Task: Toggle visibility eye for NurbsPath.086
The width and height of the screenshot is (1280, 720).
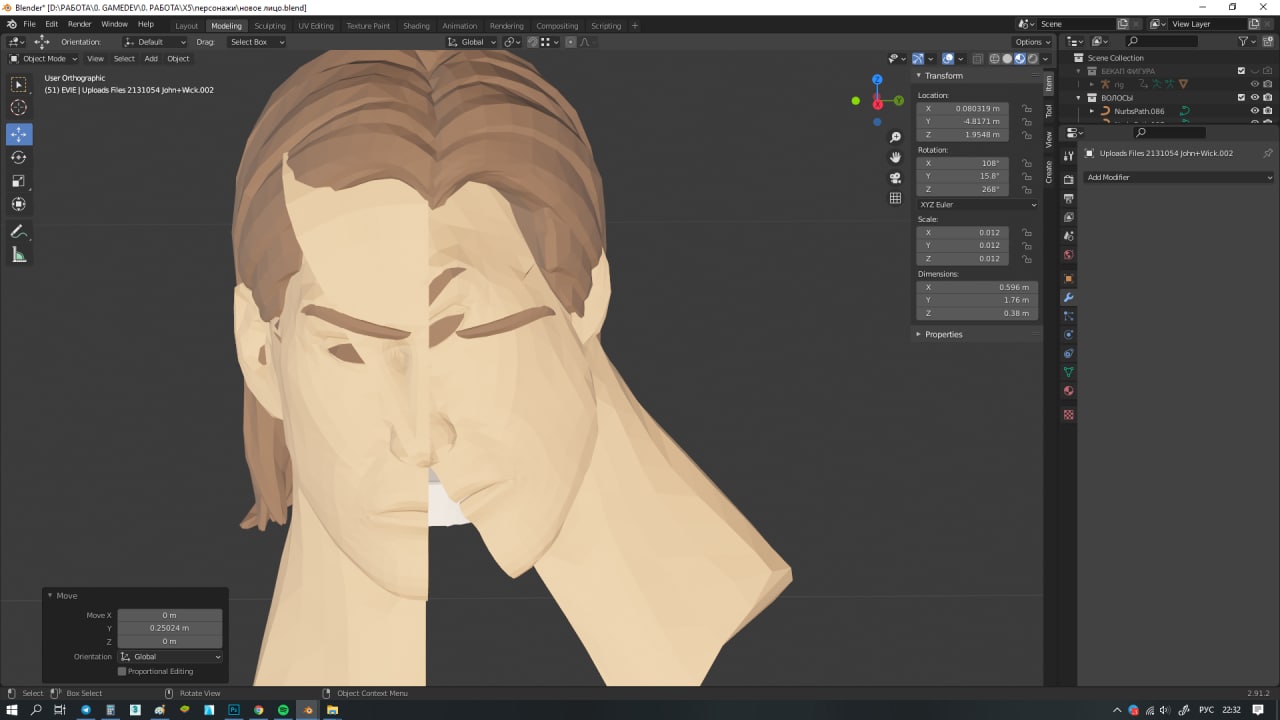Action: pos(1255,111)
